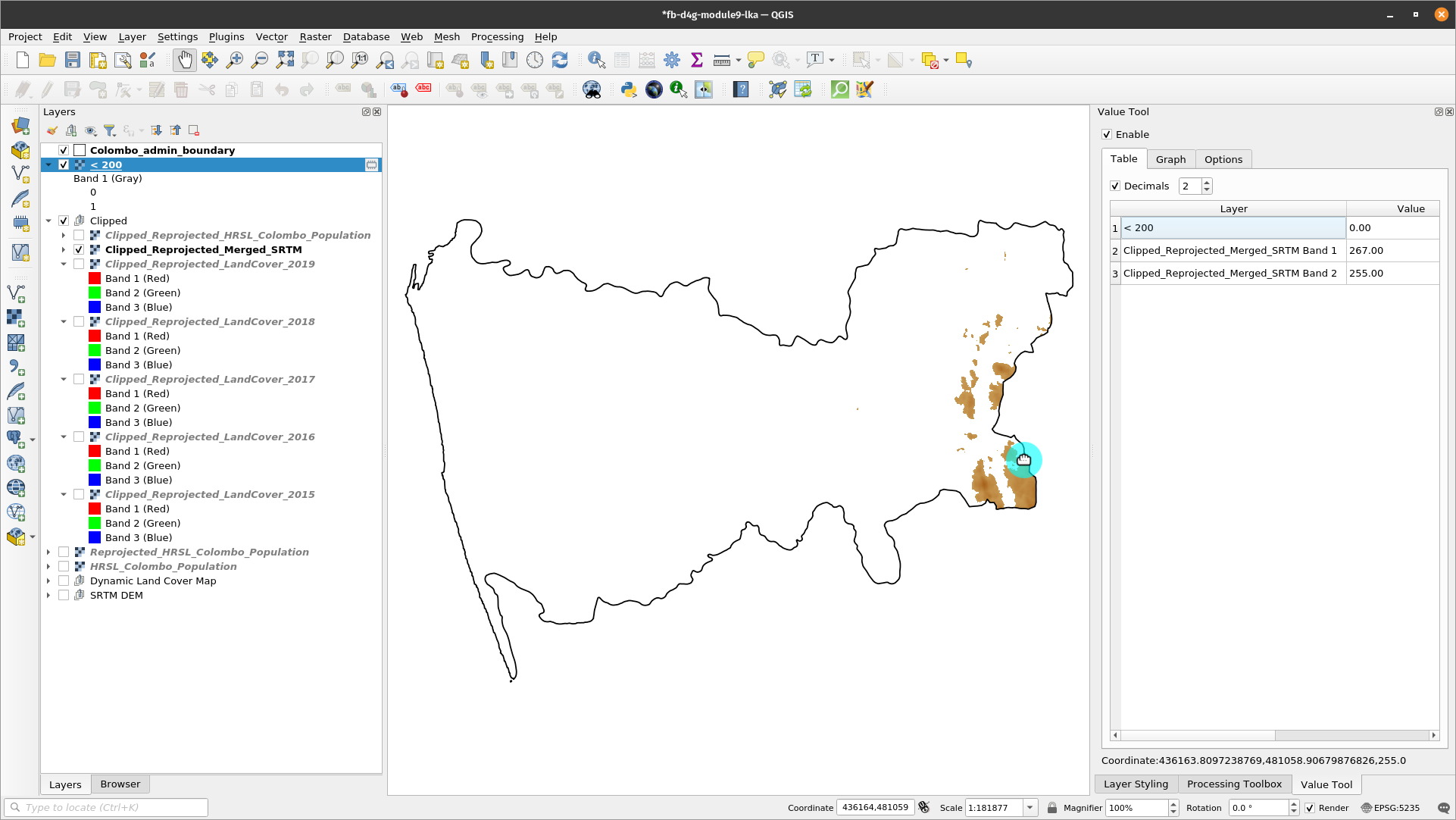Click Remove Layer icon in Layers panel
1456x820 pixels.
pos(194,130)
